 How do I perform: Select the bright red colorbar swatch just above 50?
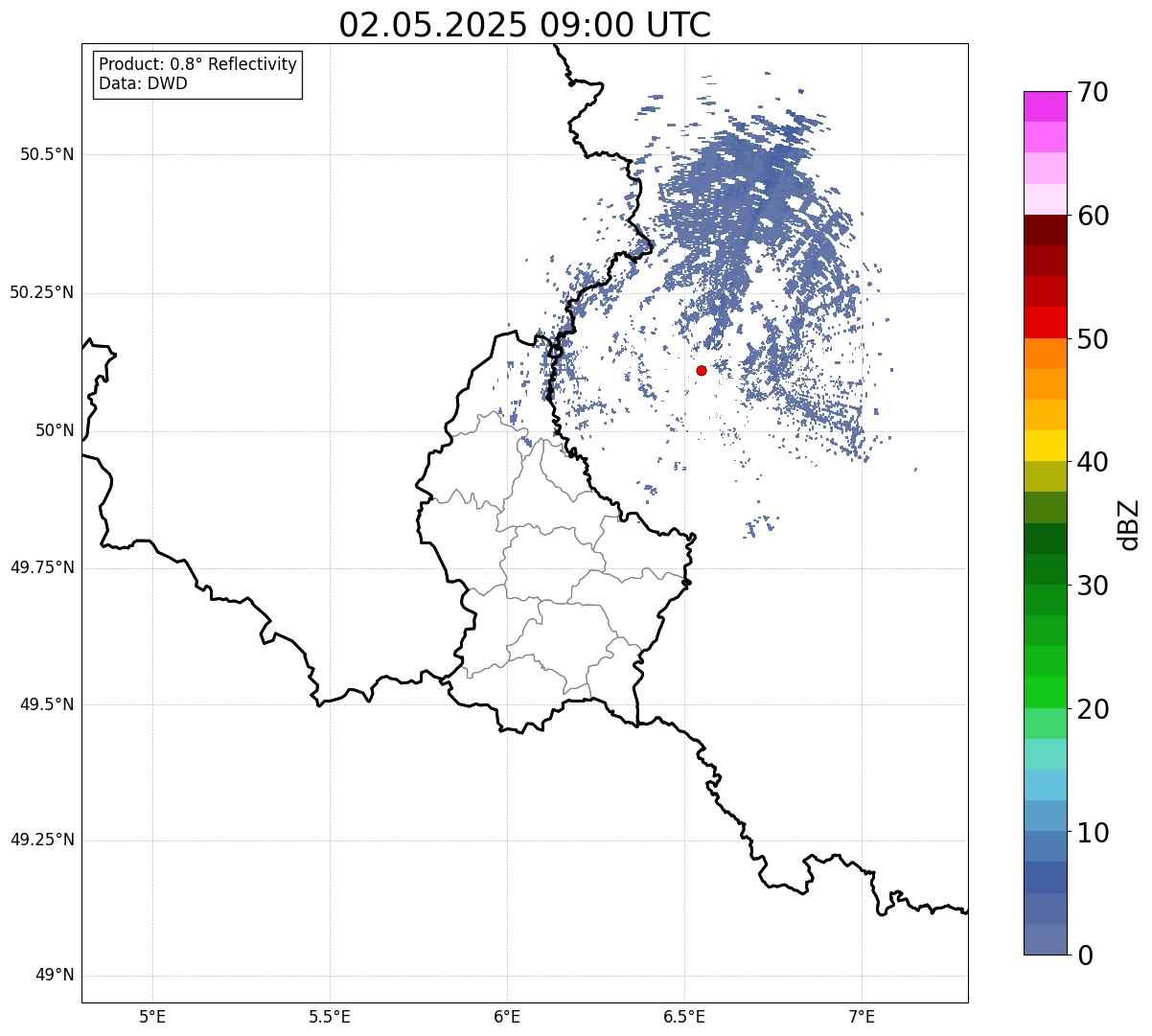coord(1046,322)
